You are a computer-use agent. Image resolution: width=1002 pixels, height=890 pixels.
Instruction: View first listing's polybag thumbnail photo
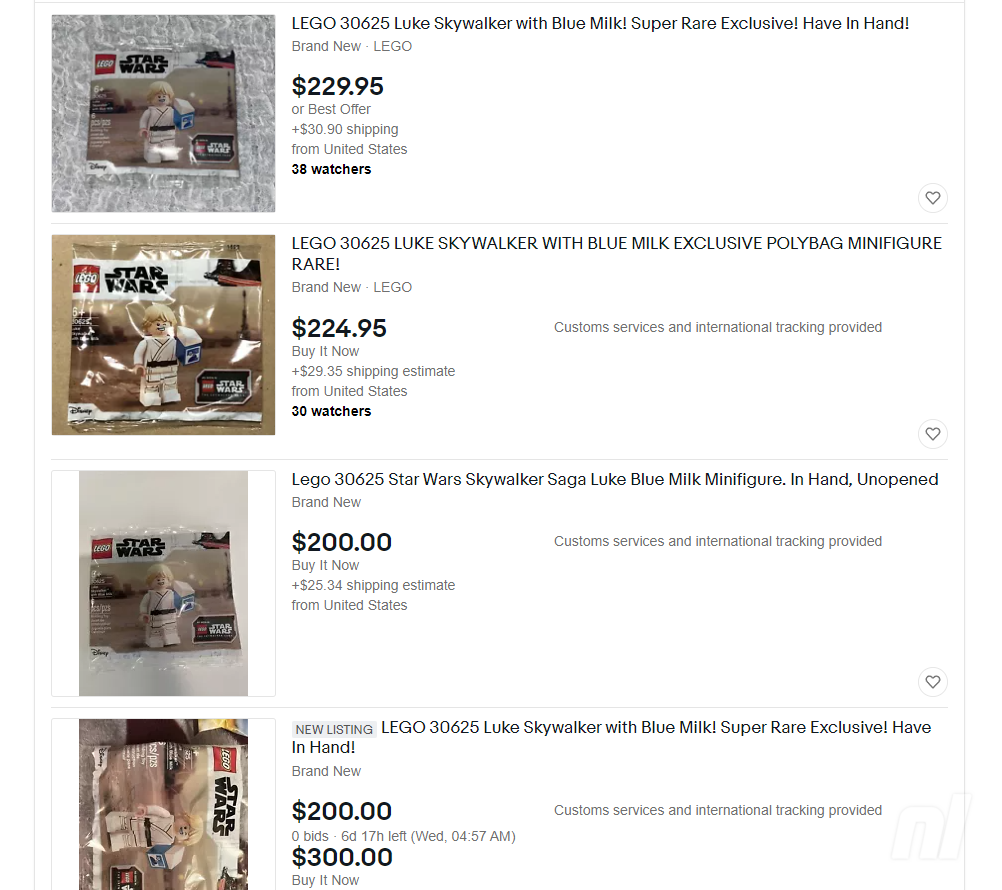coord(164,114)
